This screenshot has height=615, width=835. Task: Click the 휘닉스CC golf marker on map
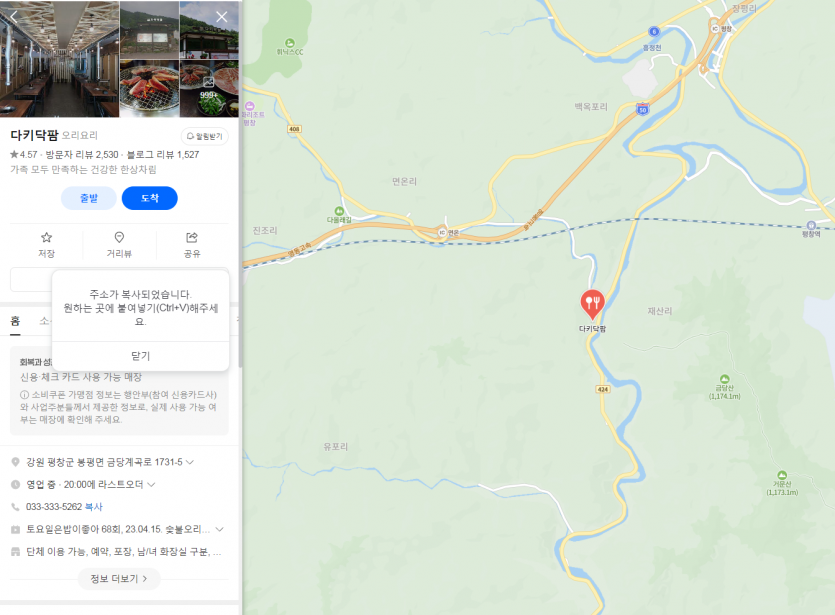[290, 43]
